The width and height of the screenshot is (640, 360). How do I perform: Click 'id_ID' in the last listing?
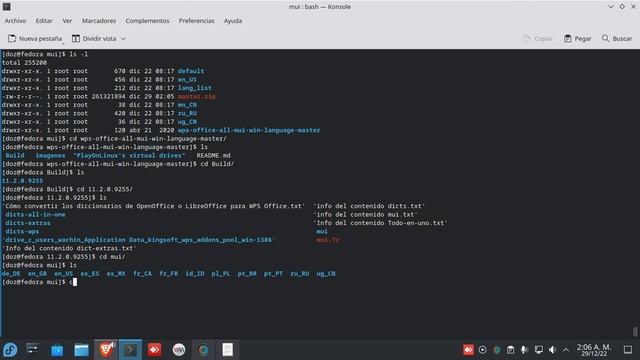[195, 274]
